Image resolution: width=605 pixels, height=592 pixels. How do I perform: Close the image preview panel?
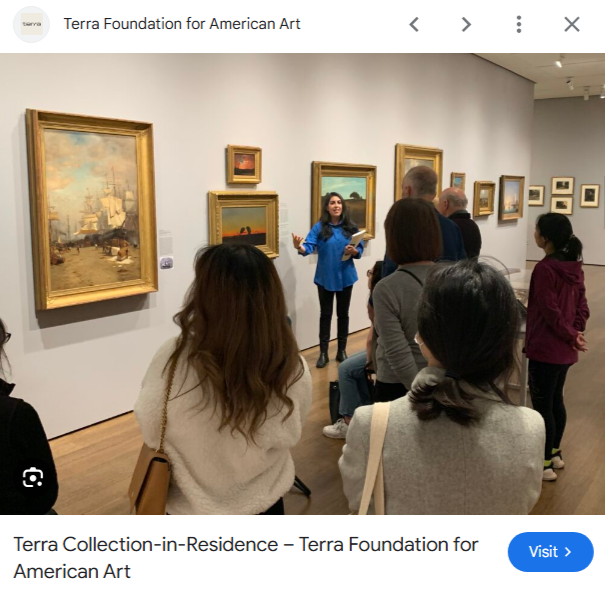[571, 24]
